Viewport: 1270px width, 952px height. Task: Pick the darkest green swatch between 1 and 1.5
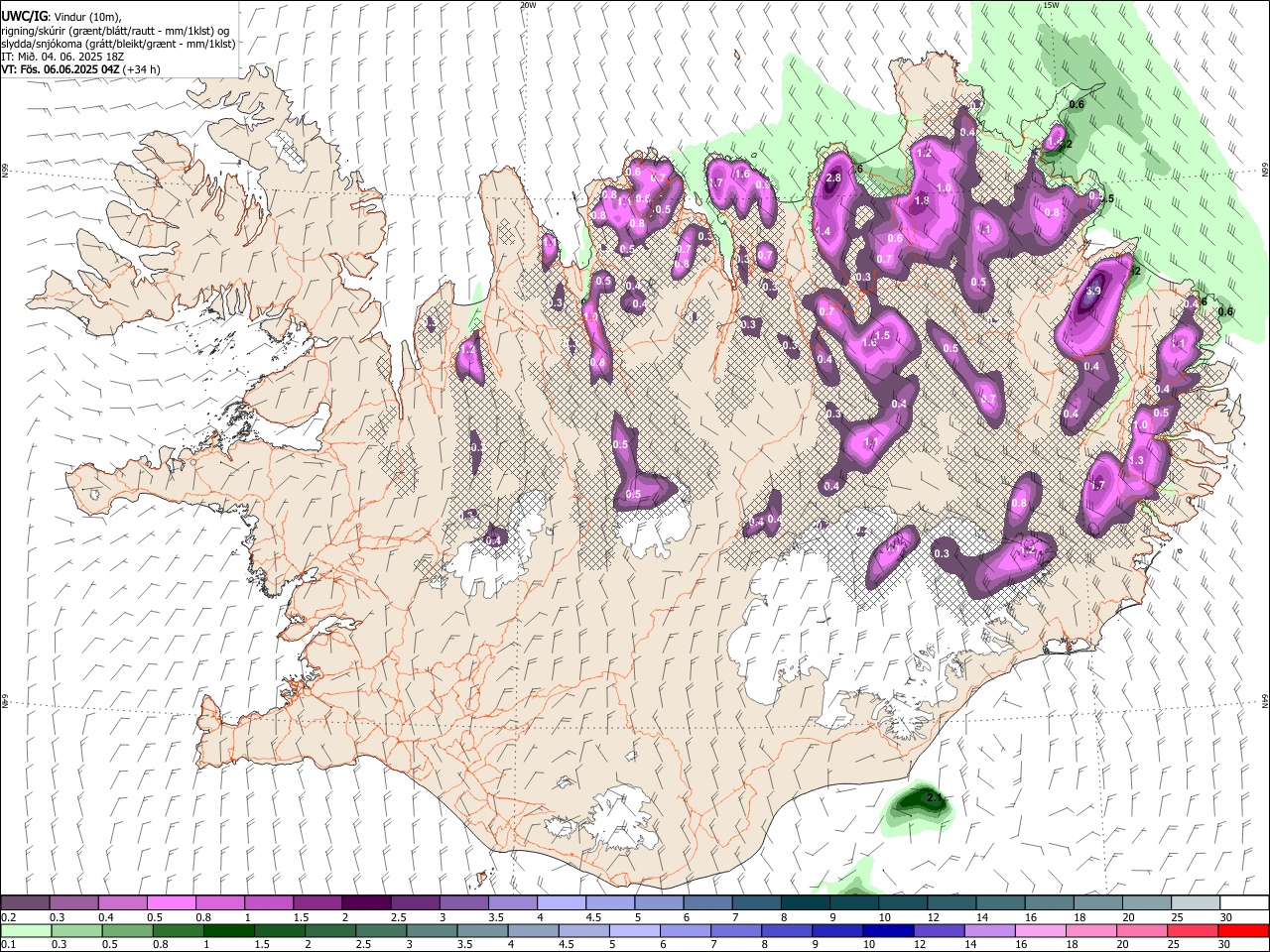tap(227, 930)
